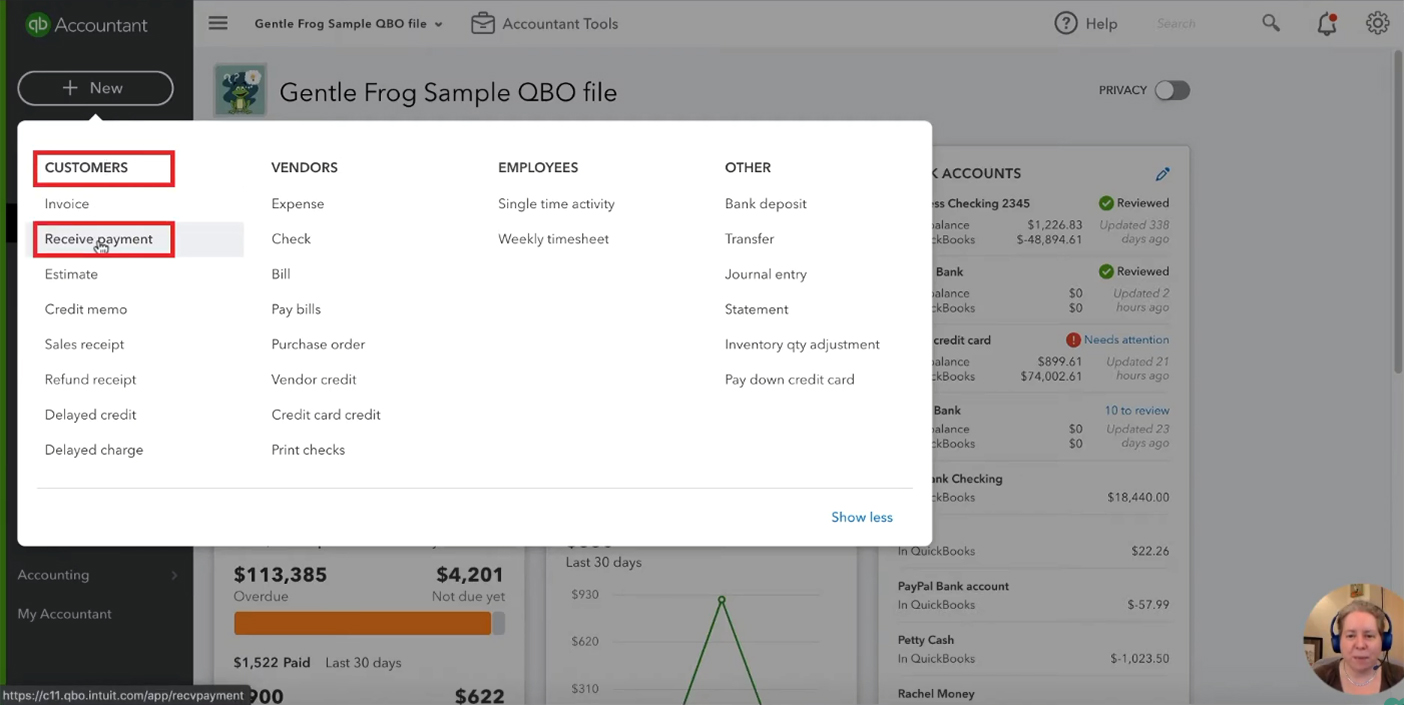The width and height of the screenshot is (1404, 705).
Task: Click the search magnifying glass icon
Action: [1271, 23]
